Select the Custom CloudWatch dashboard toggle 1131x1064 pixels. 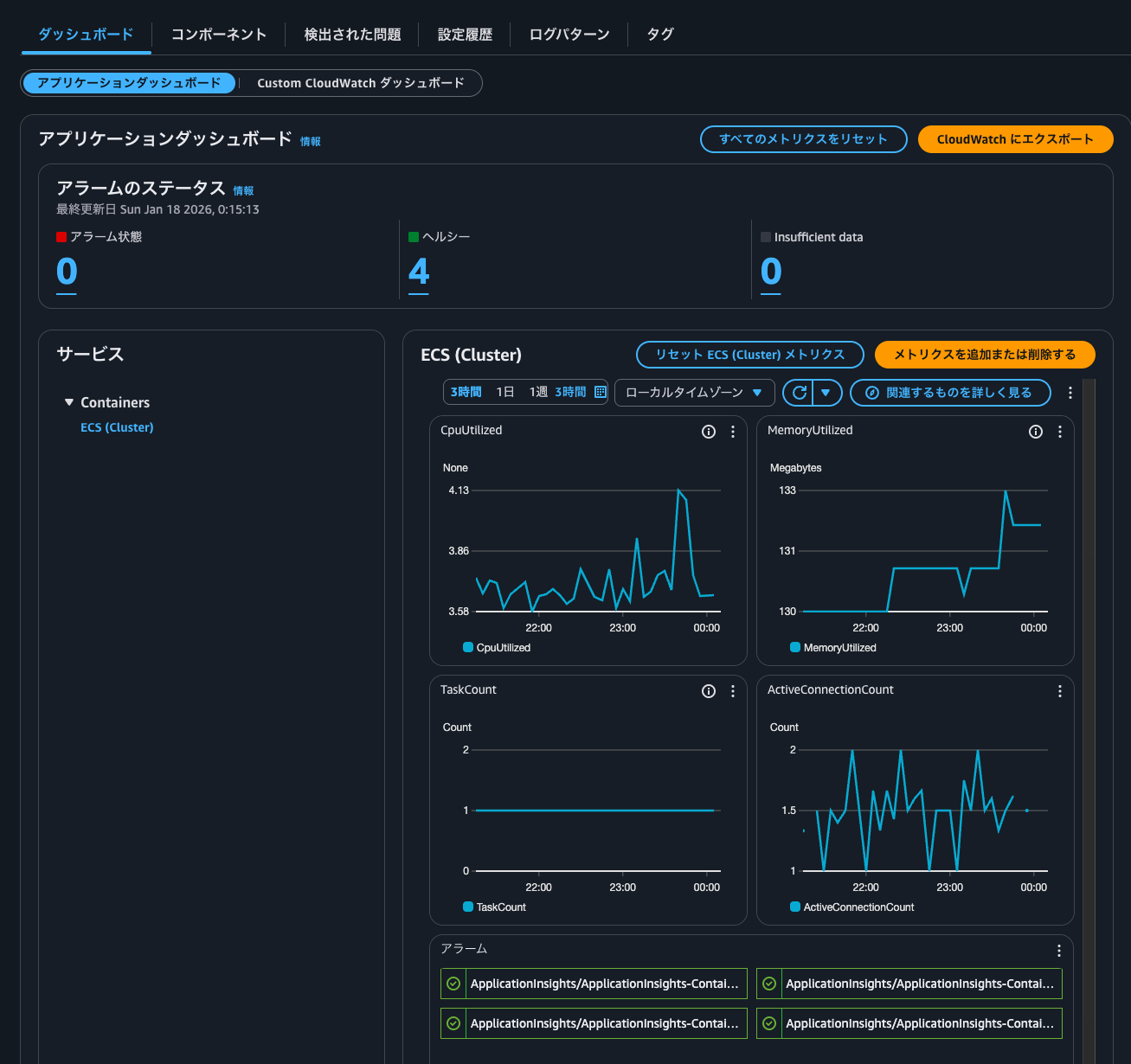[361, 83]
